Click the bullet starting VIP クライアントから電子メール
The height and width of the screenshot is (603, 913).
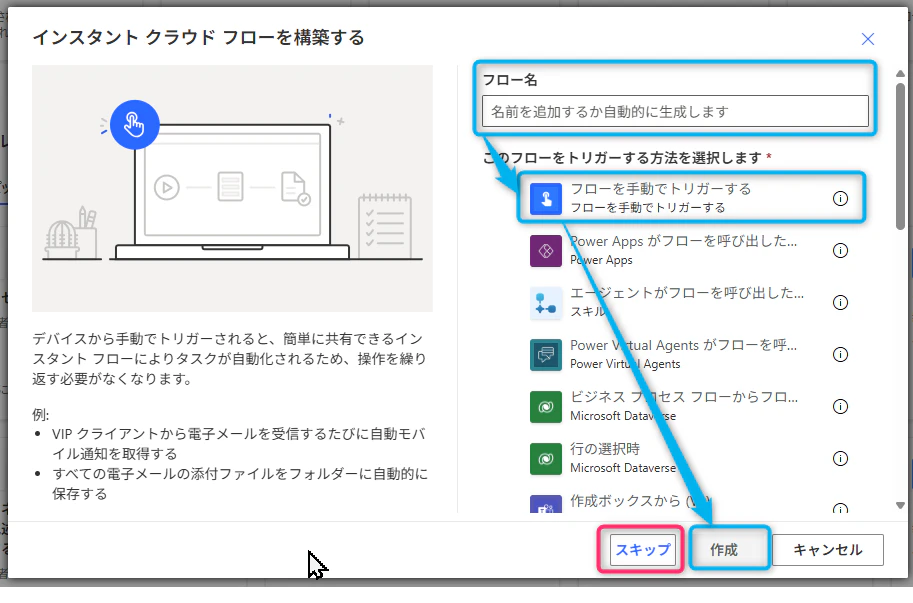(239, 444)
